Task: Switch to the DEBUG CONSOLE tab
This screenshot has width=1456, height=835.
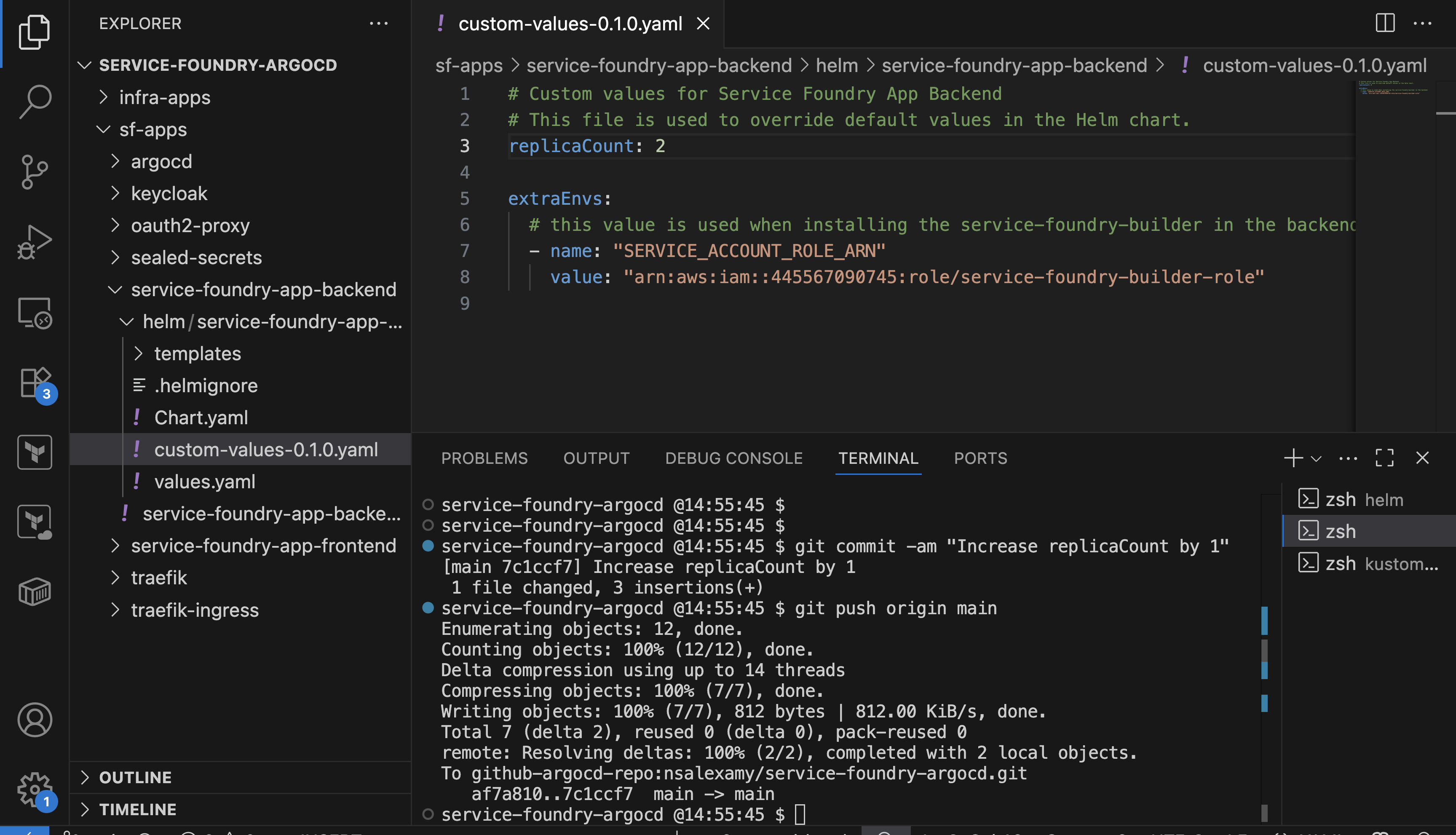Action: (734, 458)
